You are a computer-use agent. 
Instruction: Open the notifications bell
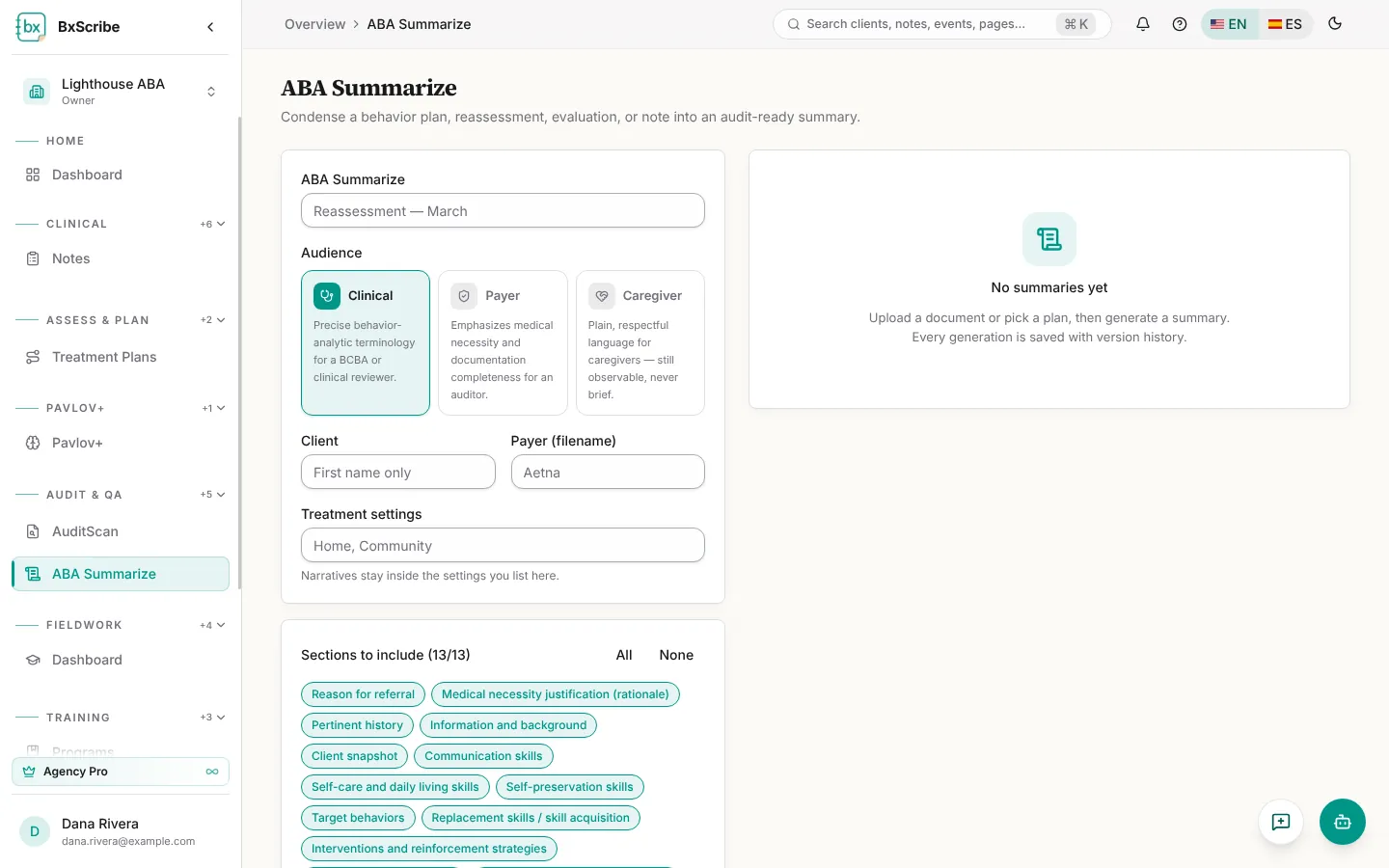click(x=1143, y=24)
